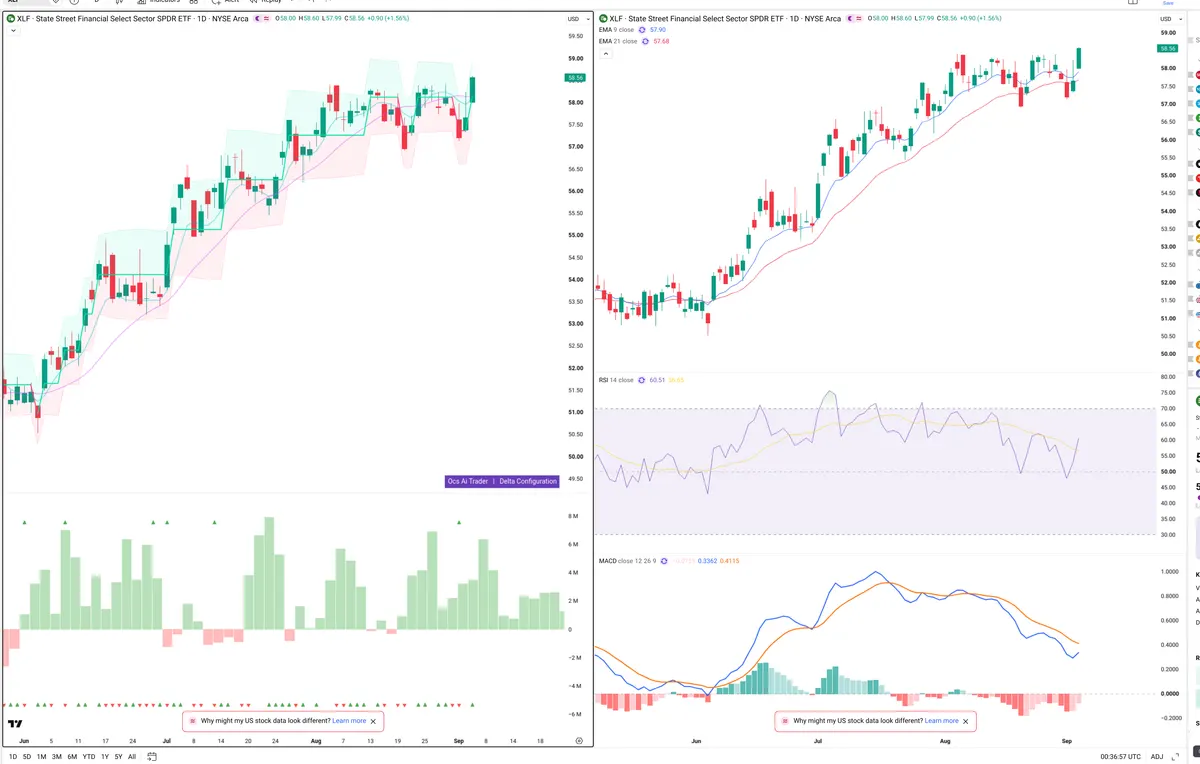1200x764 pixels.
Task: Dismiss the left chart data notice
Action: 374,720
